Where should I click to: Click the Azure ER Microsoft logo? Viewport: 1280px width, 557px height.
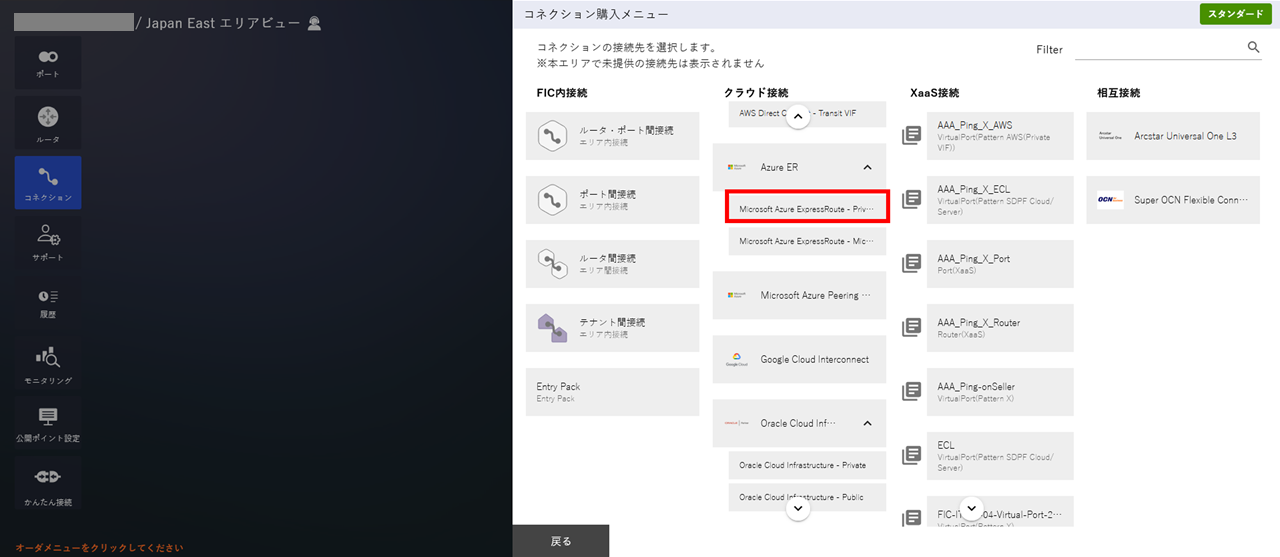pyautogui.click(x=737, y=167)
